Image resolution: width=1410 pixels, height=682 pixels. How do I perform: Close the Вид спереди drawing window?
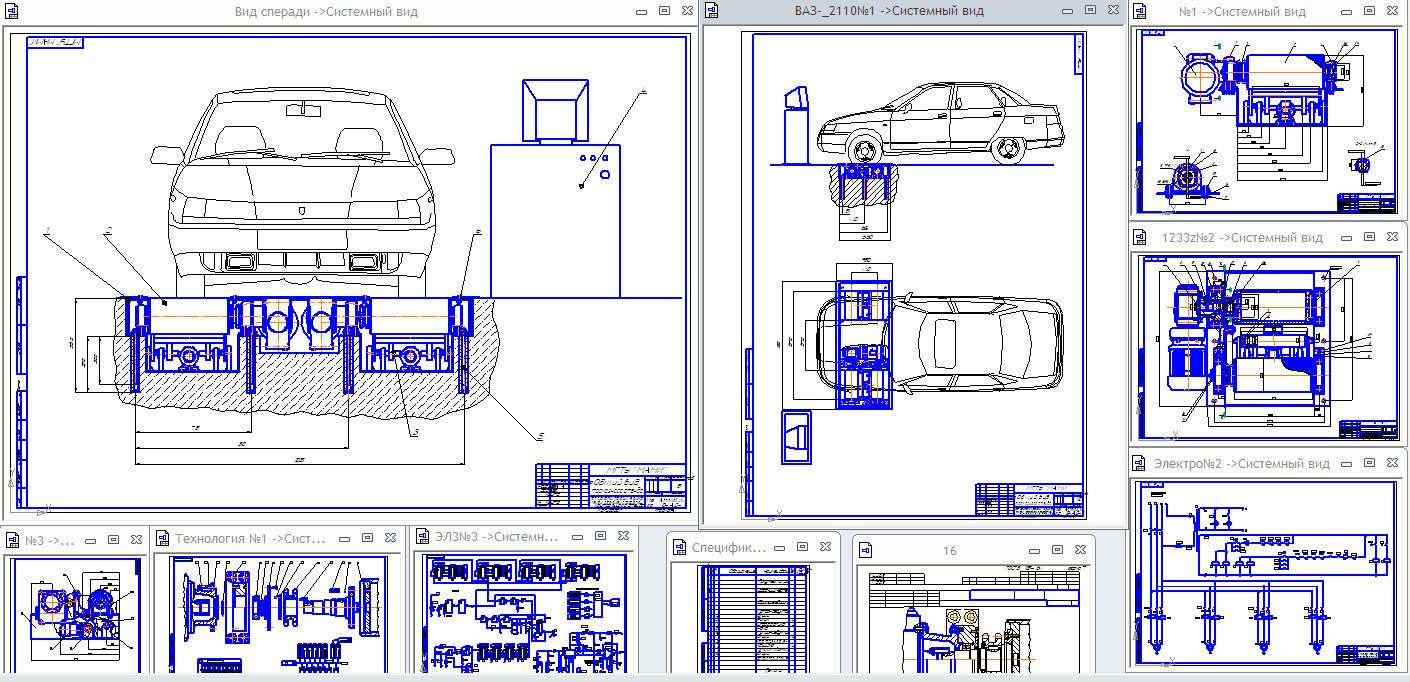[688, 10]
